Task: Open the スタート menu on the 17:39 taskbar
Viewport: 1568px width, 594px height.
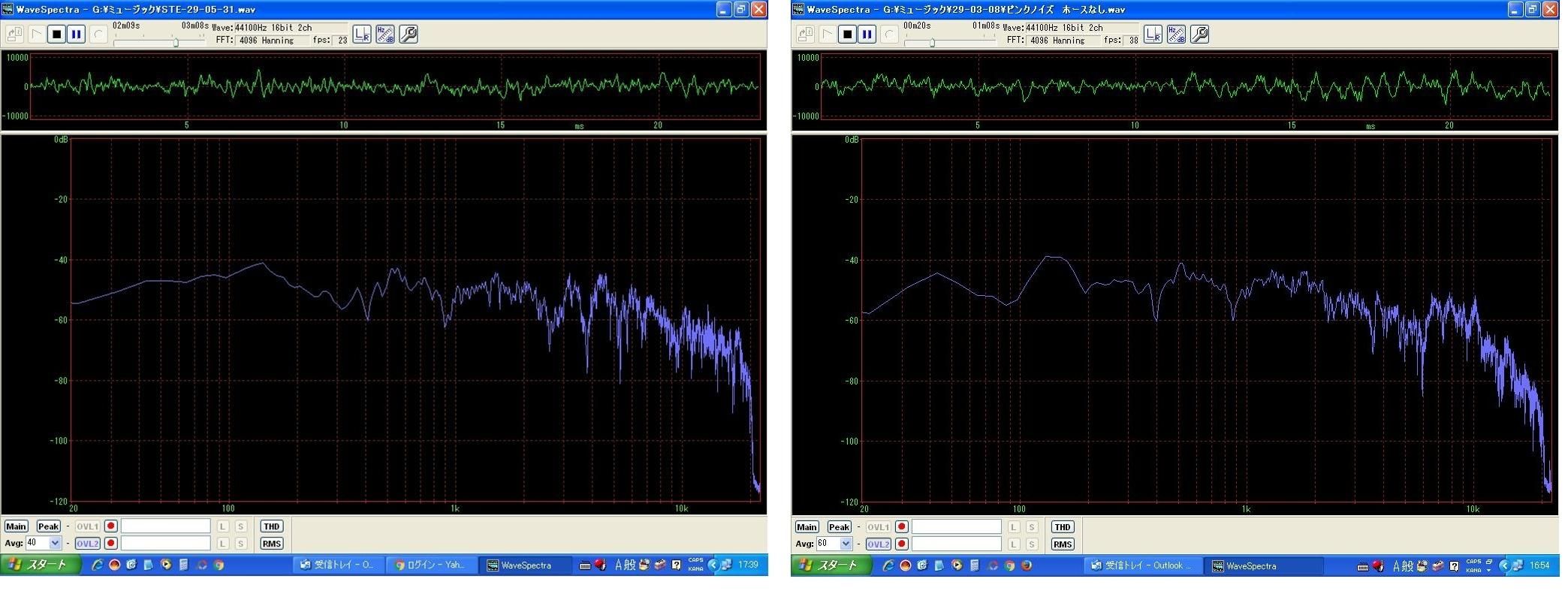Action: click(41, 565)
